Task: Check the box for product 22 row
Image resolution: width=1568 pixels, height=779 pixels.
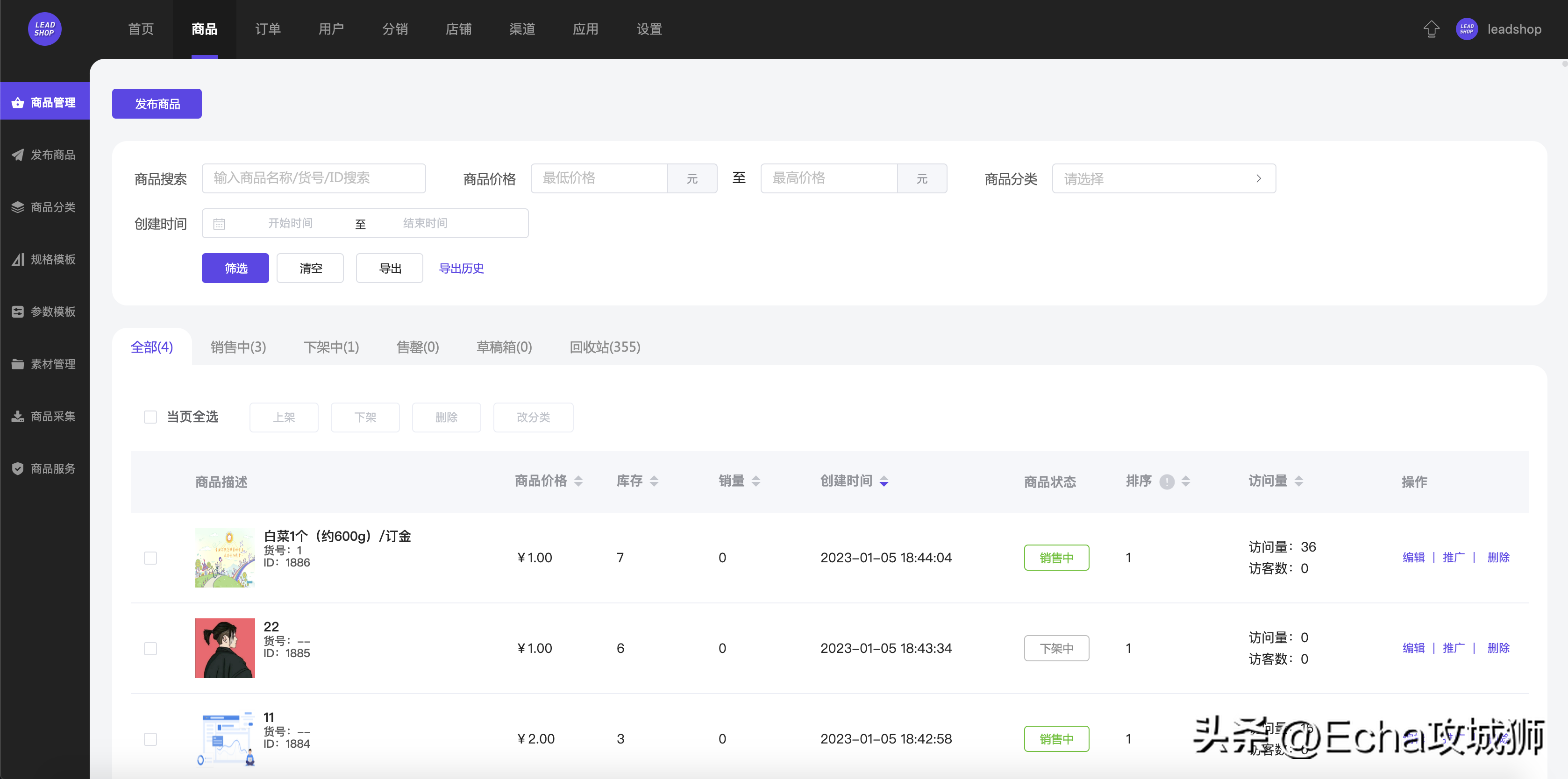Action: click(x=150, y=648)
